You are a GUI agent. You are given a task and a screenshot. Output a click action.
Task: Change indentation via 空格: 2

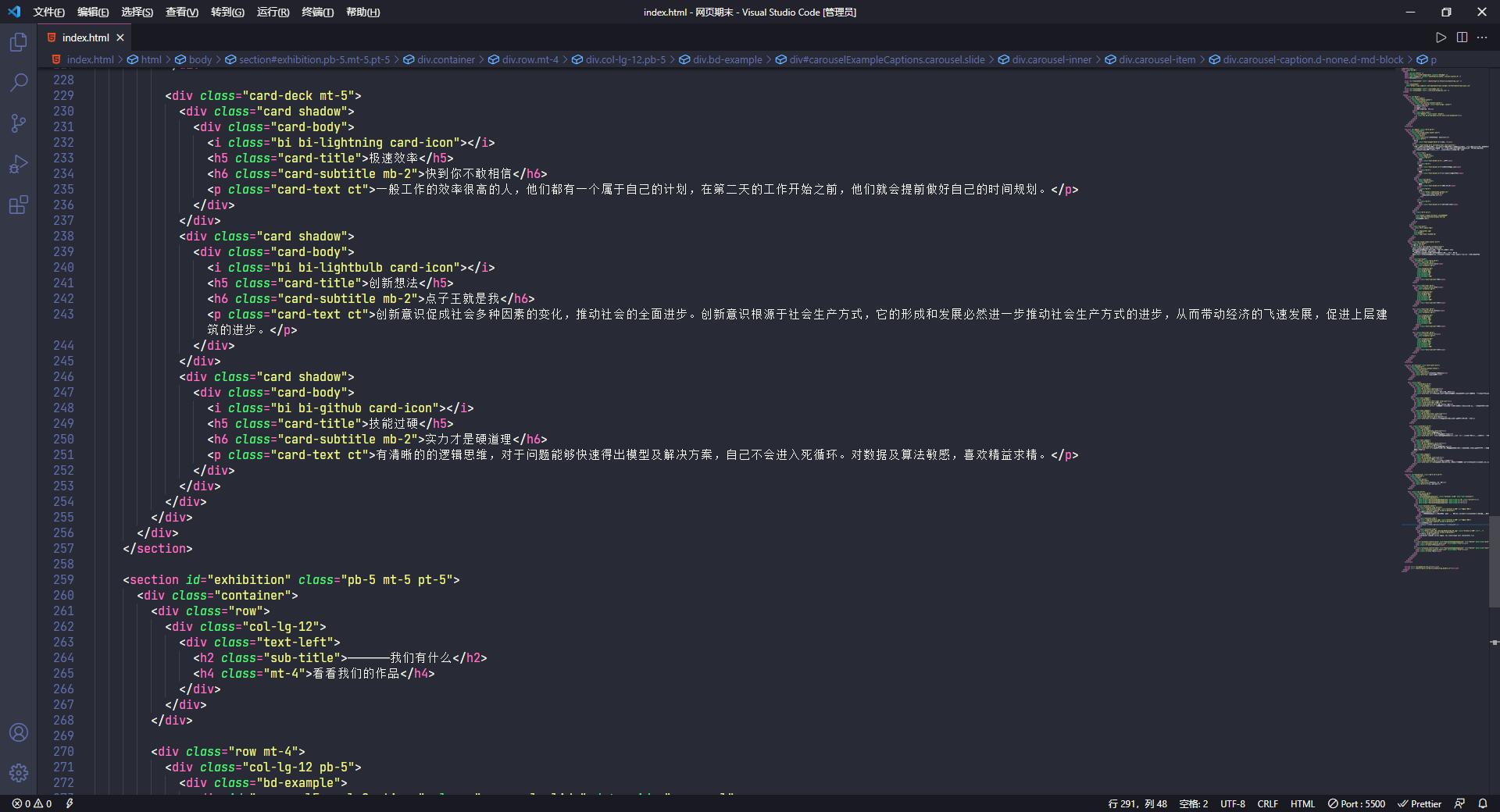point(1193,803)
